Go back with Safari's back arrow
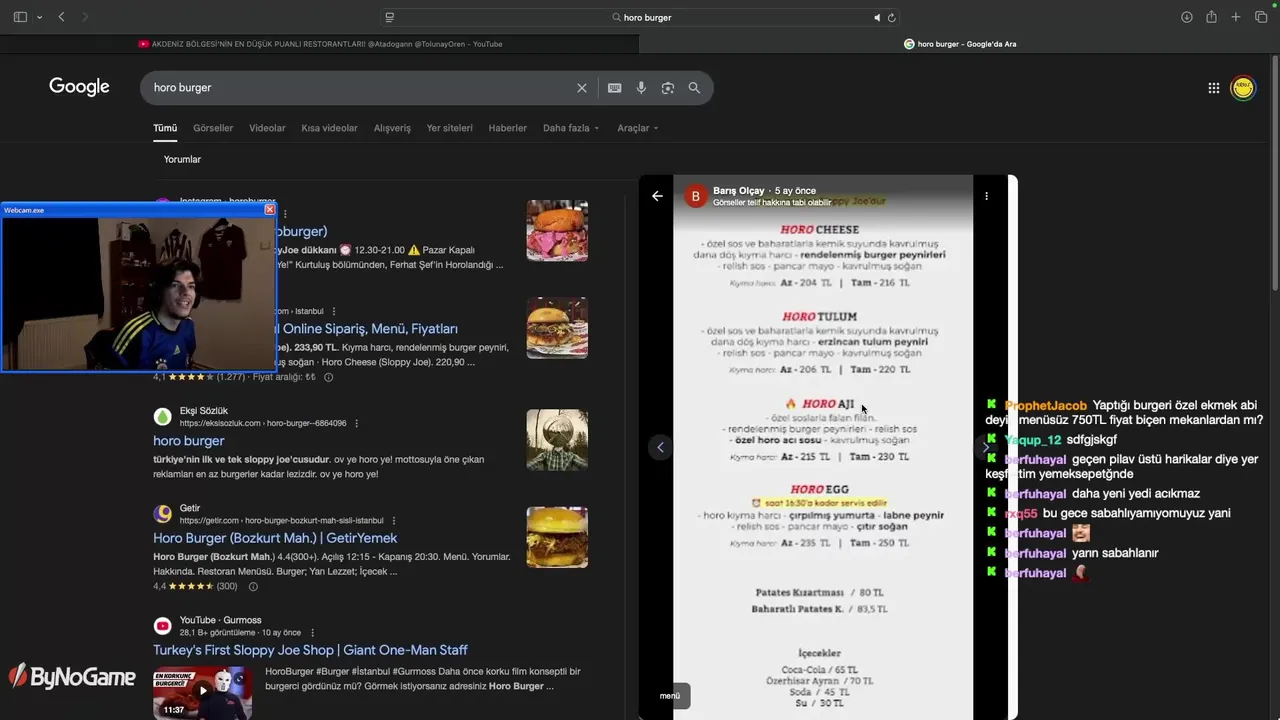Viewport: 1280px width, 720px height. click(x=61, y=17)
